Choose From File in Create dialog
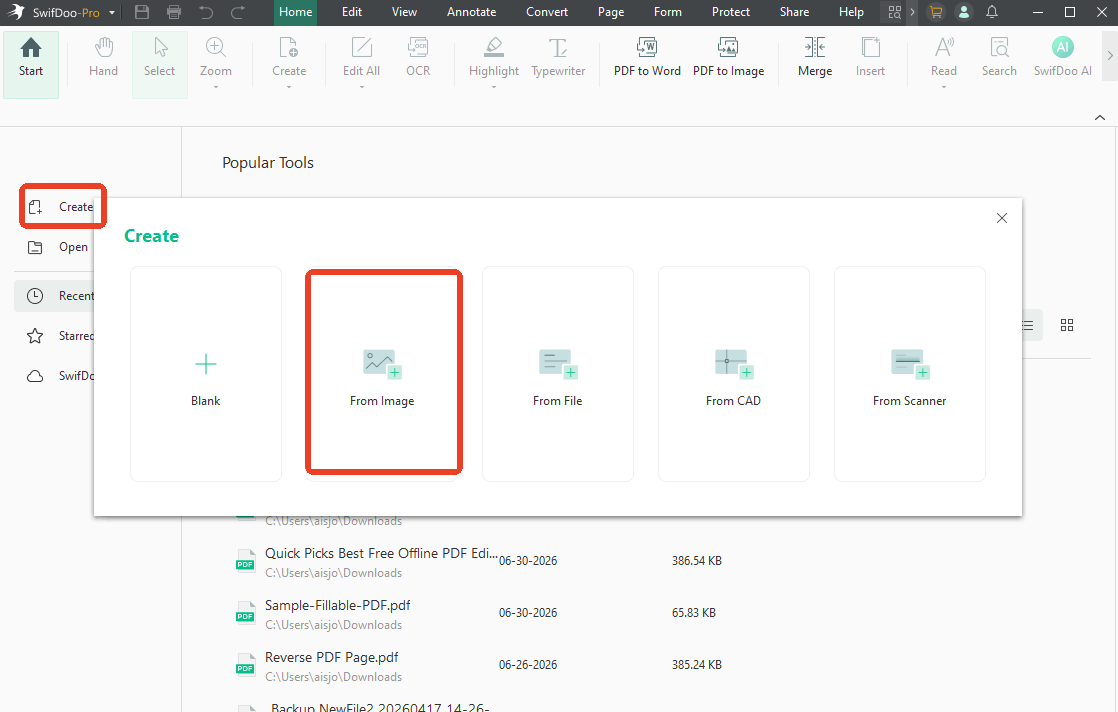 click(x=558, y=374)
